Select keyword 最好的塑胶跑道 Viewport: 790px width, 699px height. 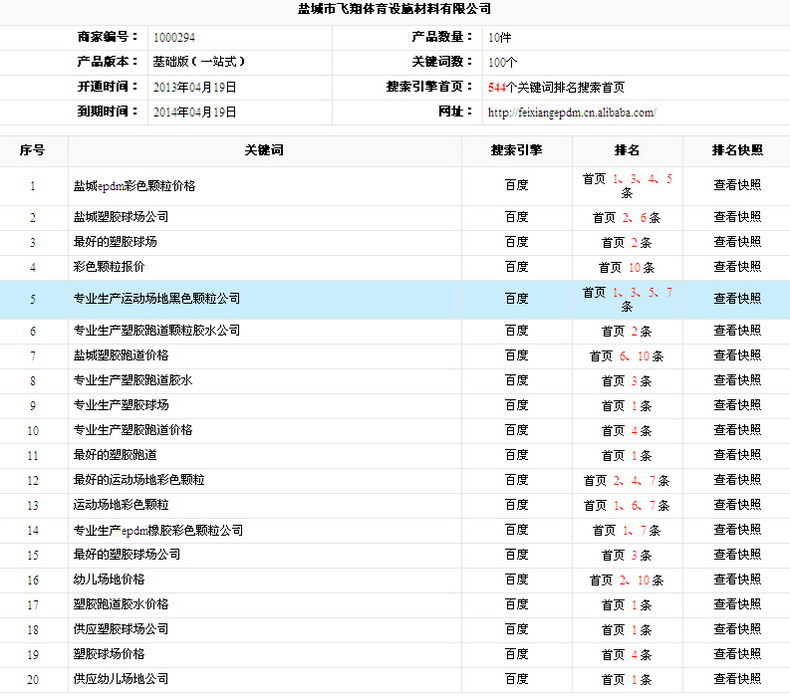click(x=115, y=455)
